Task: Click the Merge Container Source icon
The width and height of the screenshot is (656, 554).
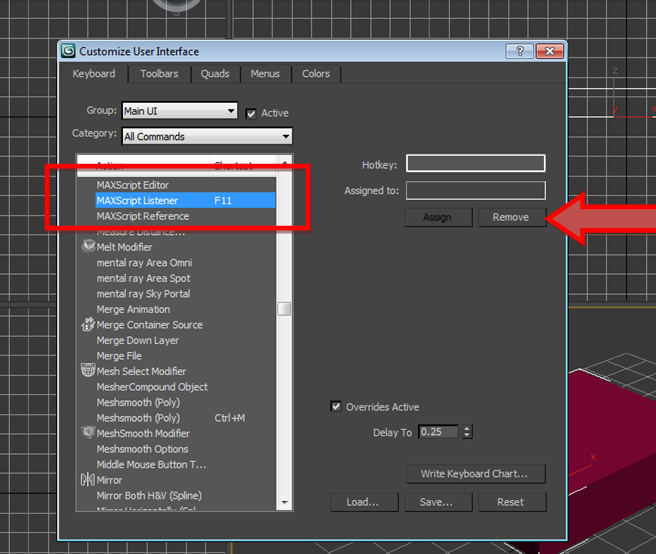Action: click(88, 324)
